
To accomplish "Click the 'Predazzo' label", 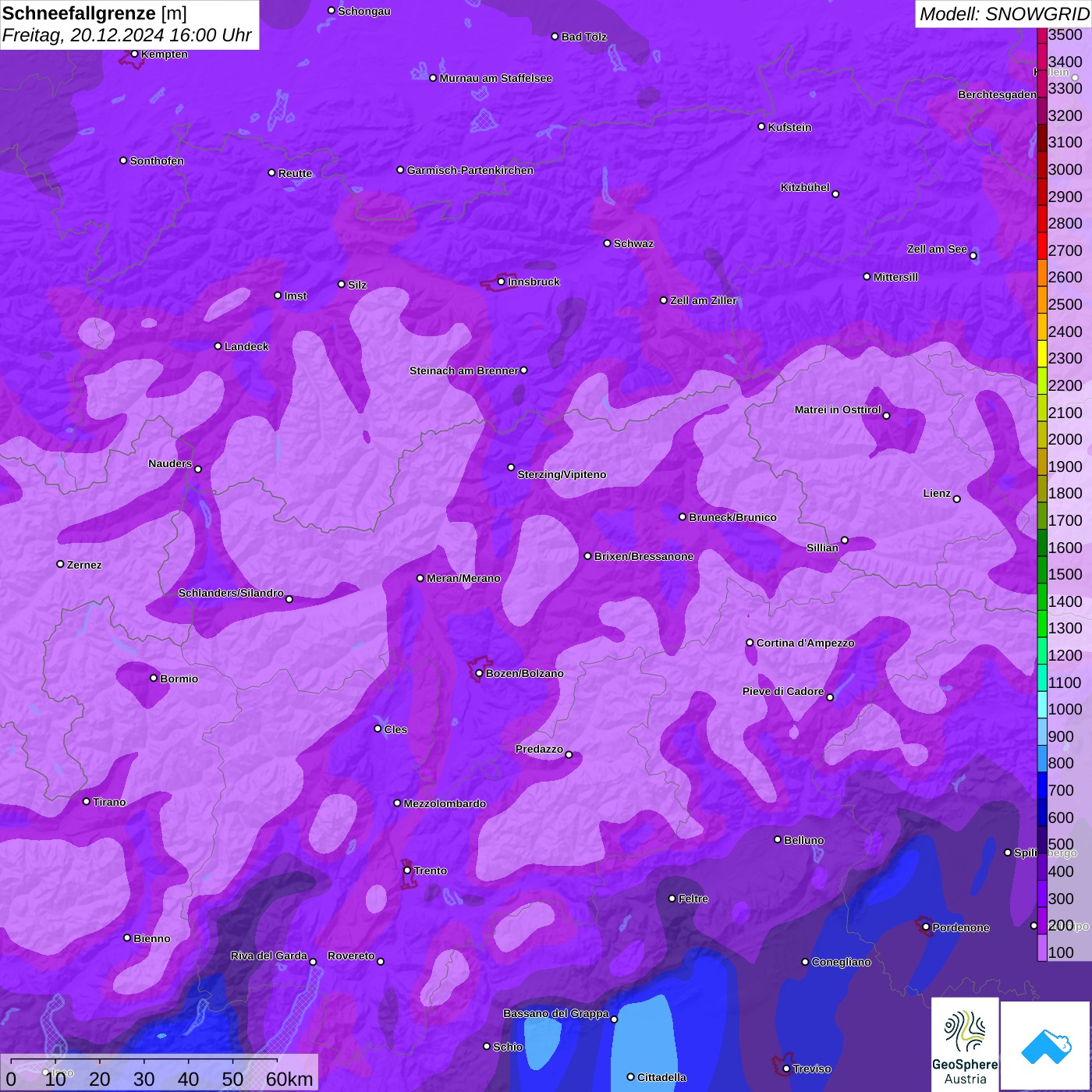I will [539, 749].
